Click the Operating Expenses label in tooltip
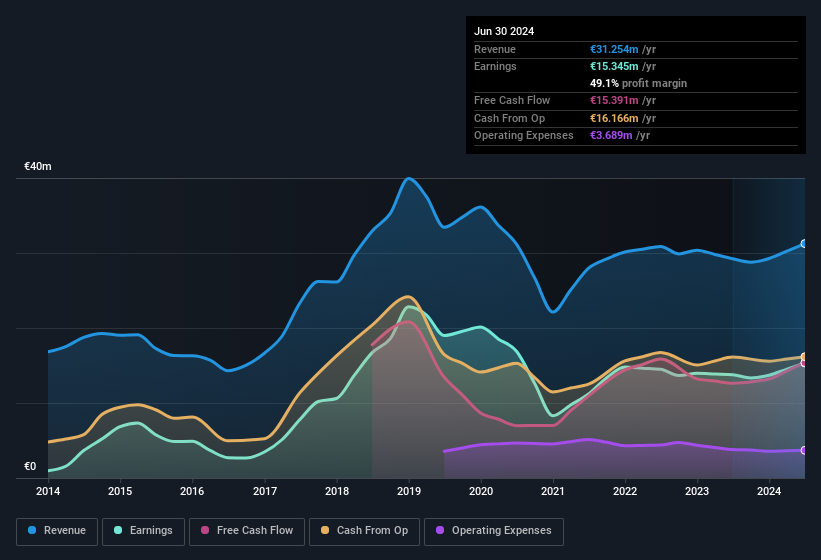Image resolution: width=821 pixels, height=560 pixels. coord(524,135)
